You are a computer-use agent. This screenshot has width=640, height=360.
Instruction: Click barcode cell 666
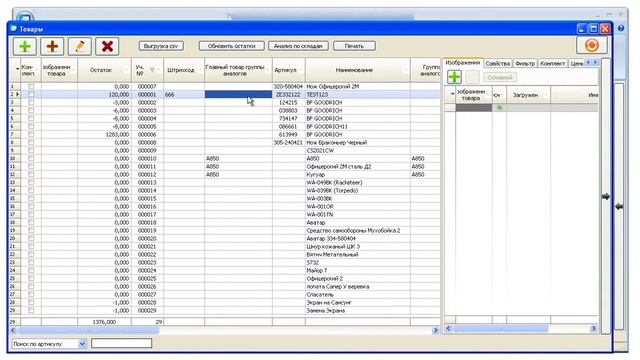click(x=184, y=94)
